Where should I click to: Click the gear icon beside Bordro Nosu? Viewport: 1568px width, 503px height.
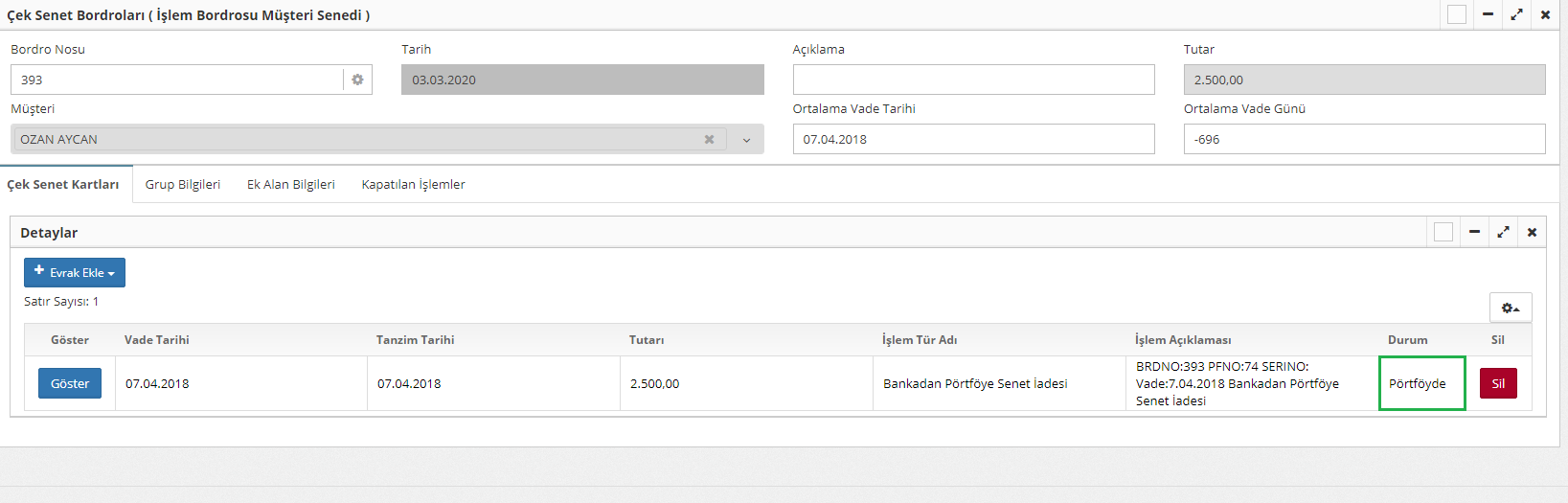[x=357, y=80]
